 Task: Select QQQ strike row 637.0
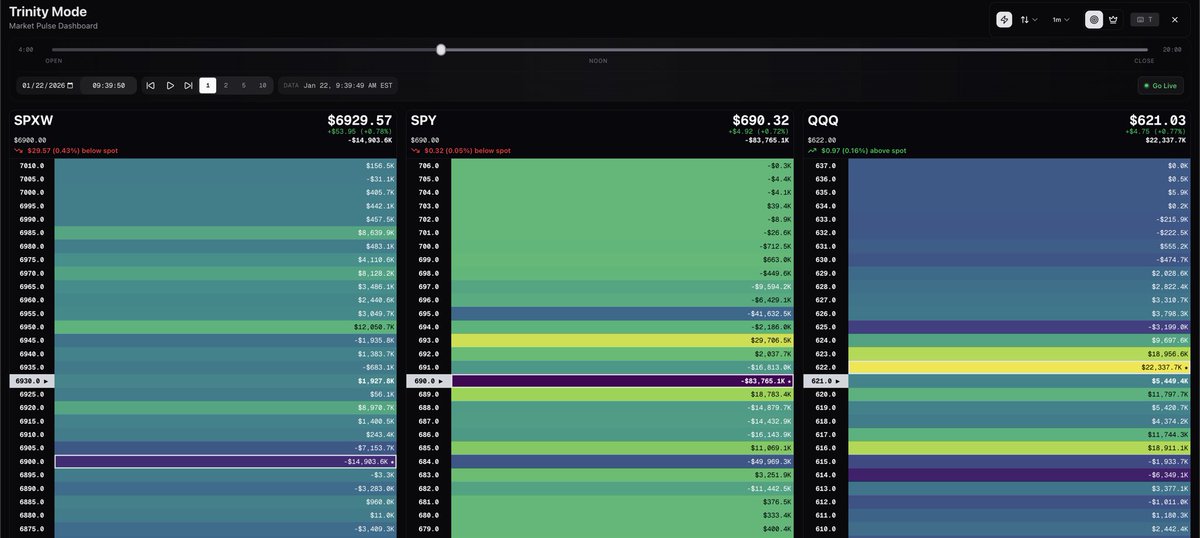(x=997, y=165)
